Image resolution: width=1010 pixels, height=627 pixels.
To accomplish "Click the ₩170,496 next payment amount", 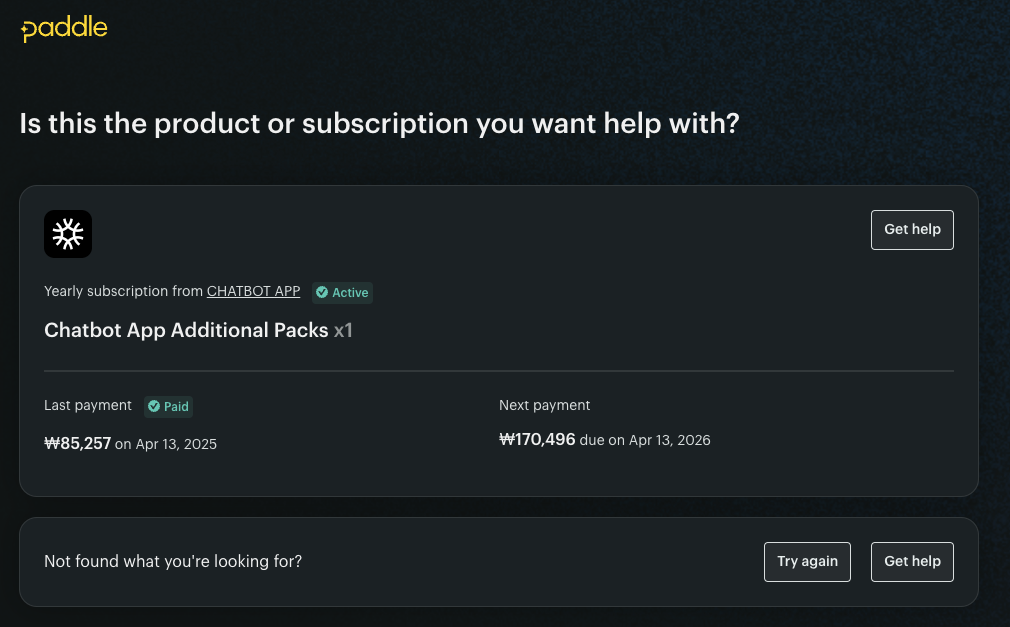I will 537,439.
